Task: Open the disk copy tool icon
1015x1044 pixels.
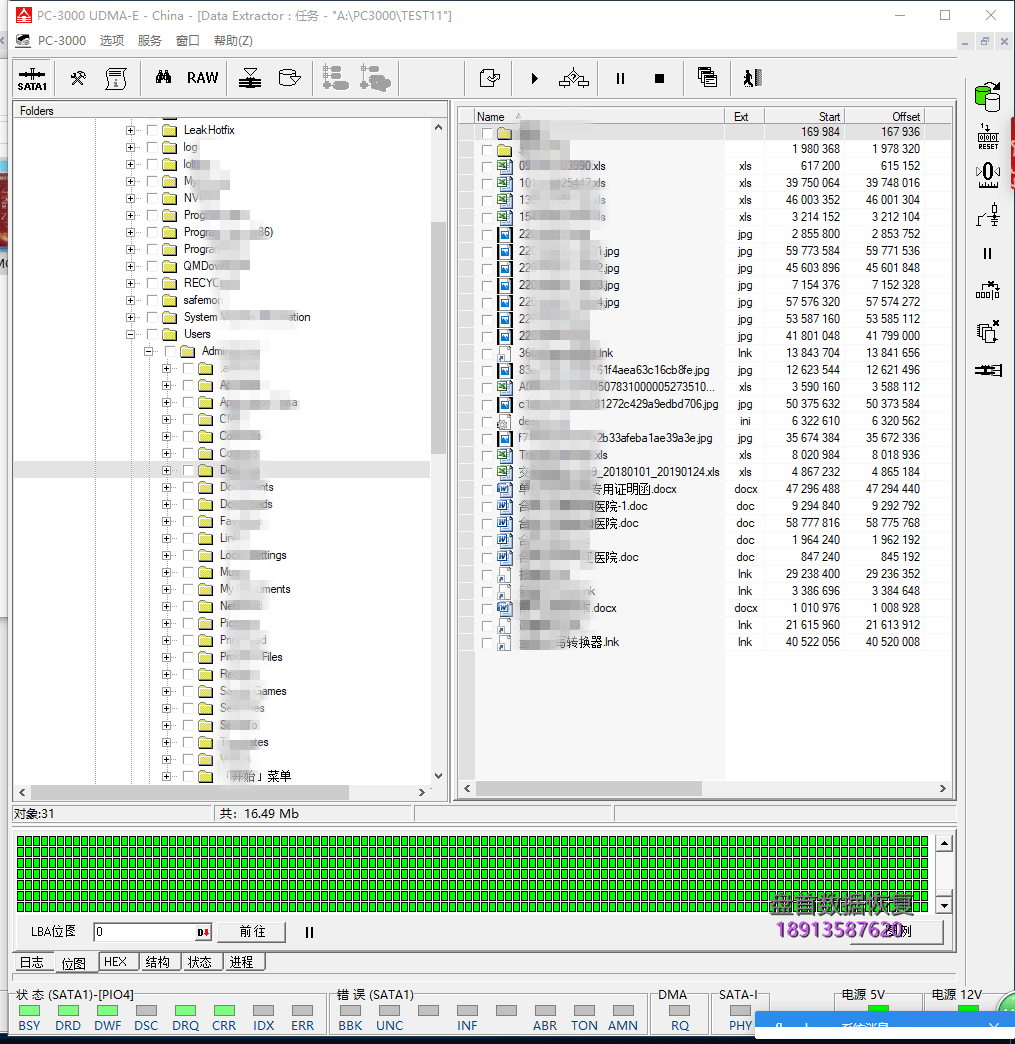Action: click(x=289, y=79)
